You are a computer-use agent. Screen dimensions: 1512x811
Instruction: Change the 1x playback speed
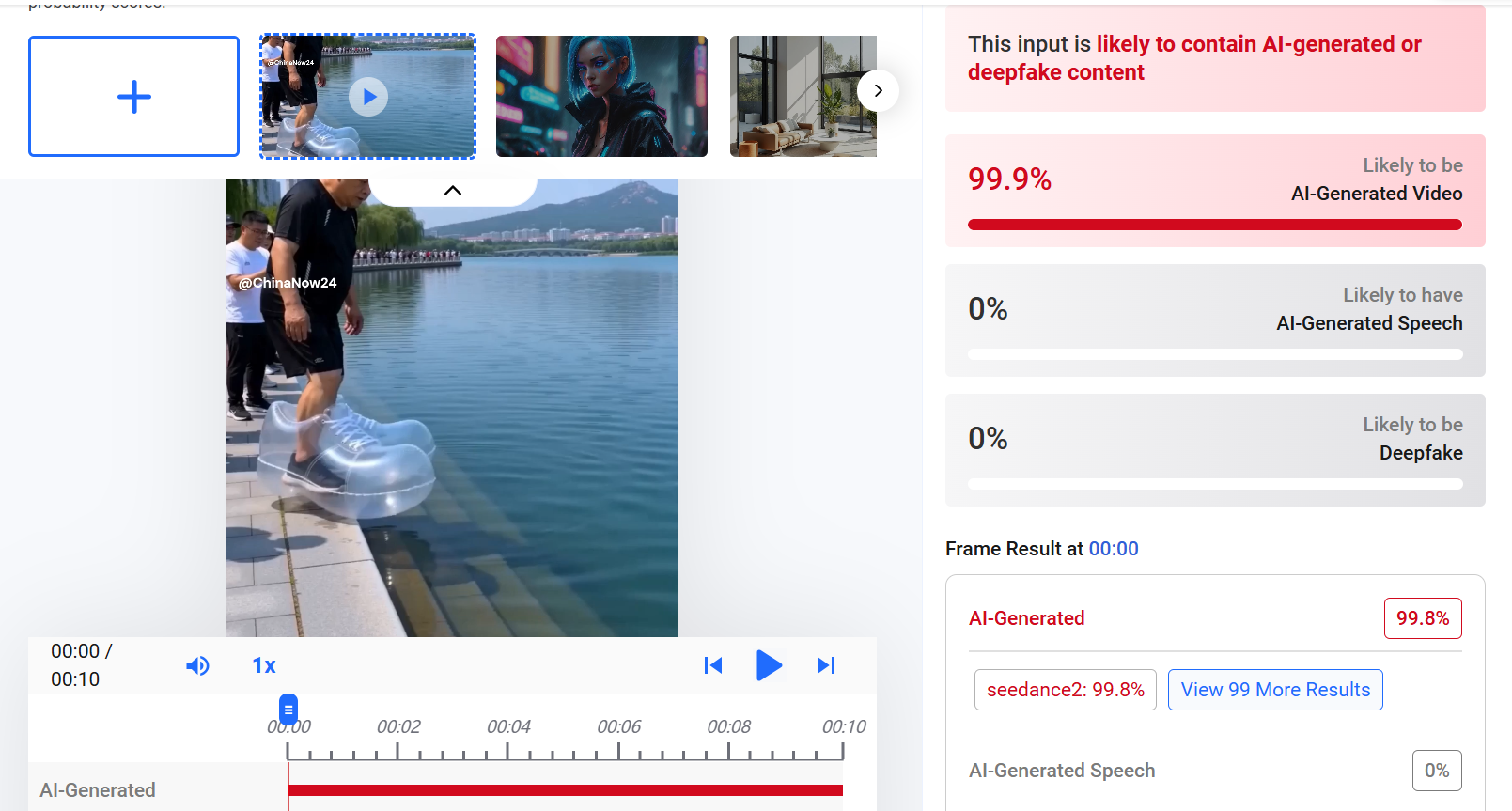264,665
